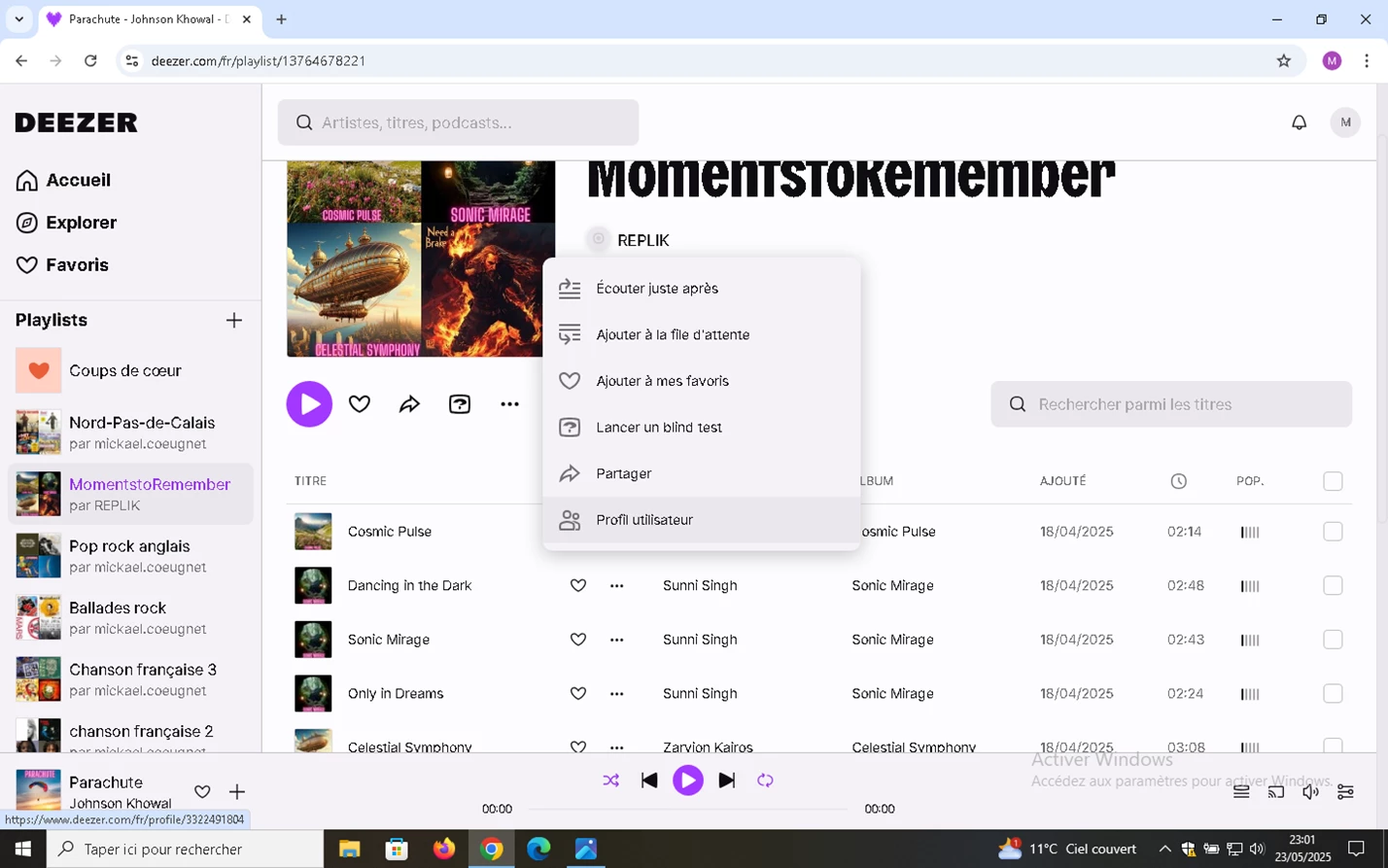This screenshot has height=868, width=1388.
Task: Favorite the Only in Dreams track
Action: click(578, 693)
